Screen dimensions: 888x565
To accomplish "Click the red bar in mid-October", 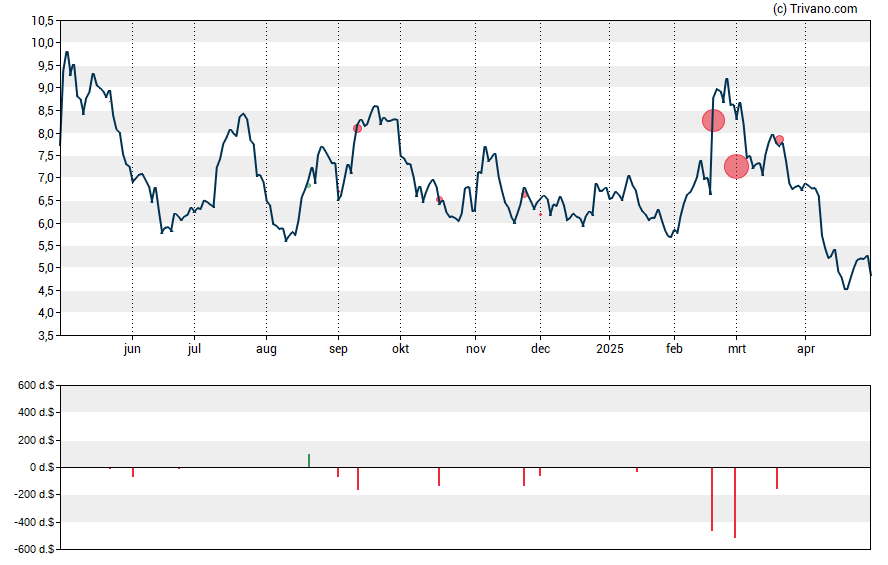I will point(439,477).
